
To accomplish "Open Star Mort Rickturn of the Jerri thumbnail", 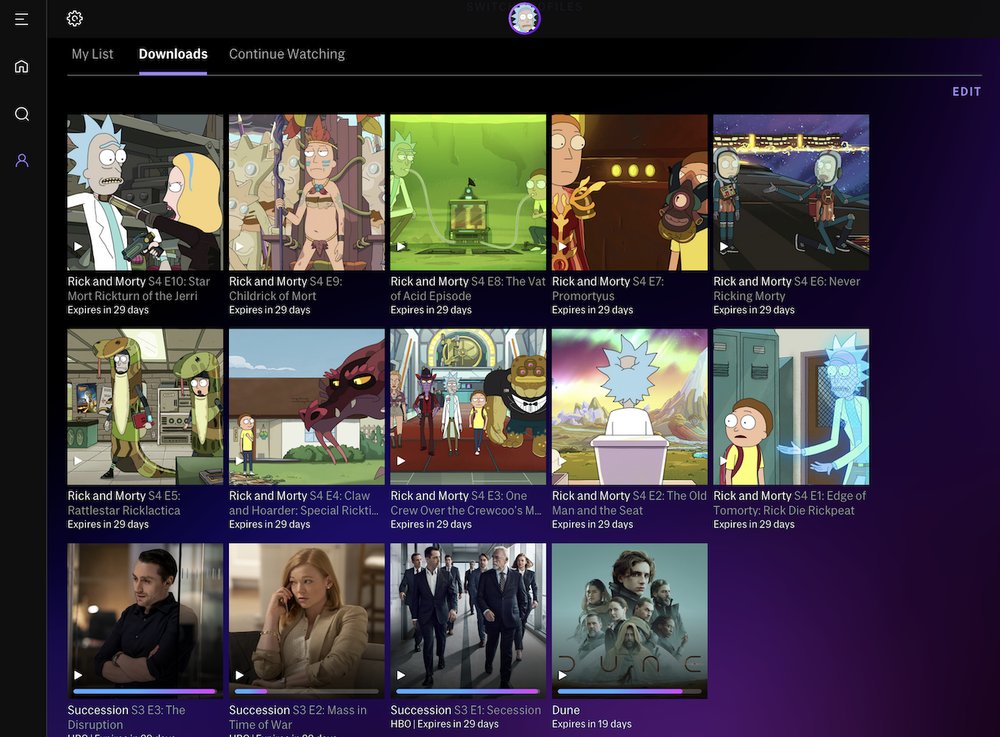I will (145, 193).
